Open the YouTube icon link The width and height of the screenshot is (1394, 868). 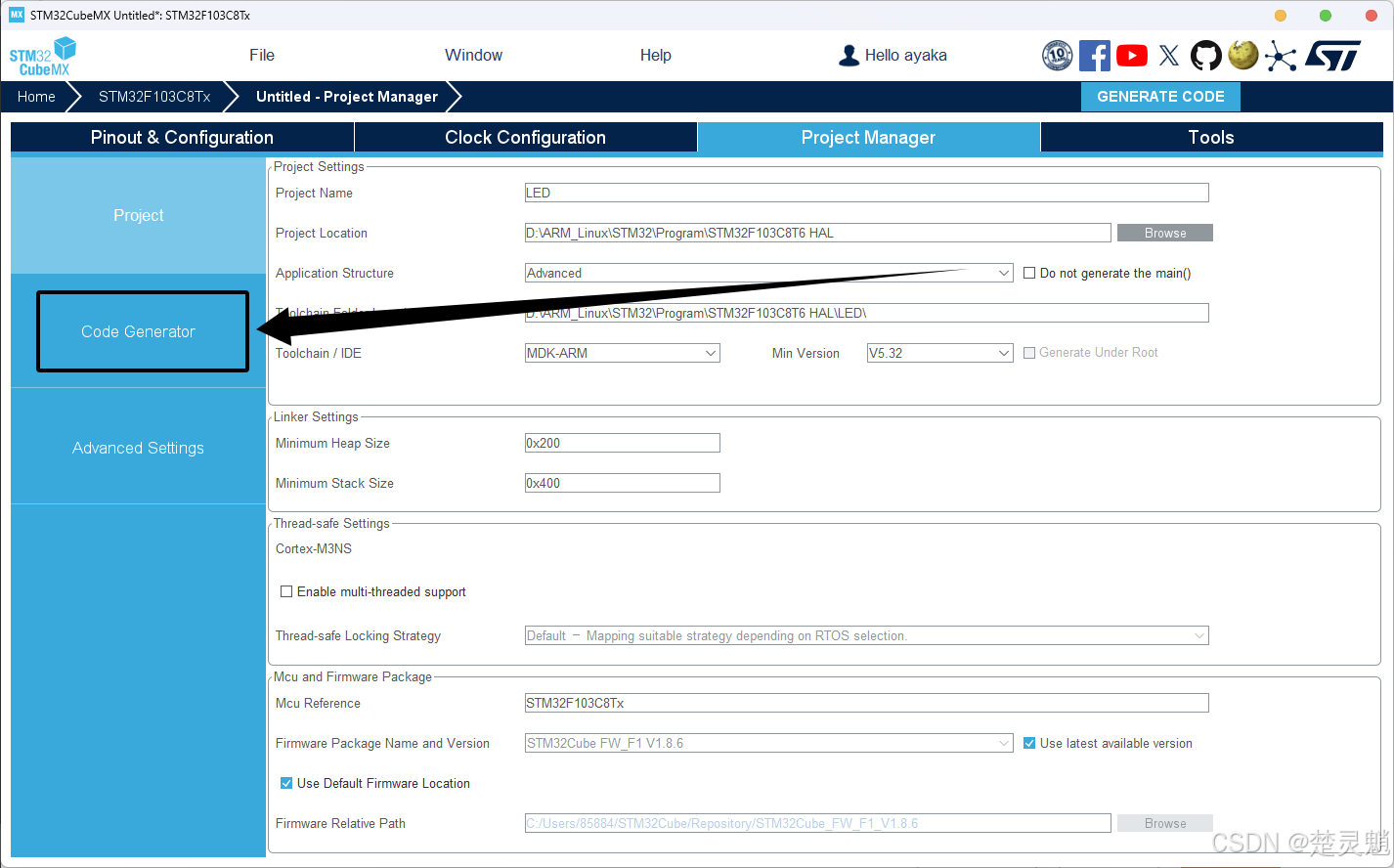[1132, 56]
